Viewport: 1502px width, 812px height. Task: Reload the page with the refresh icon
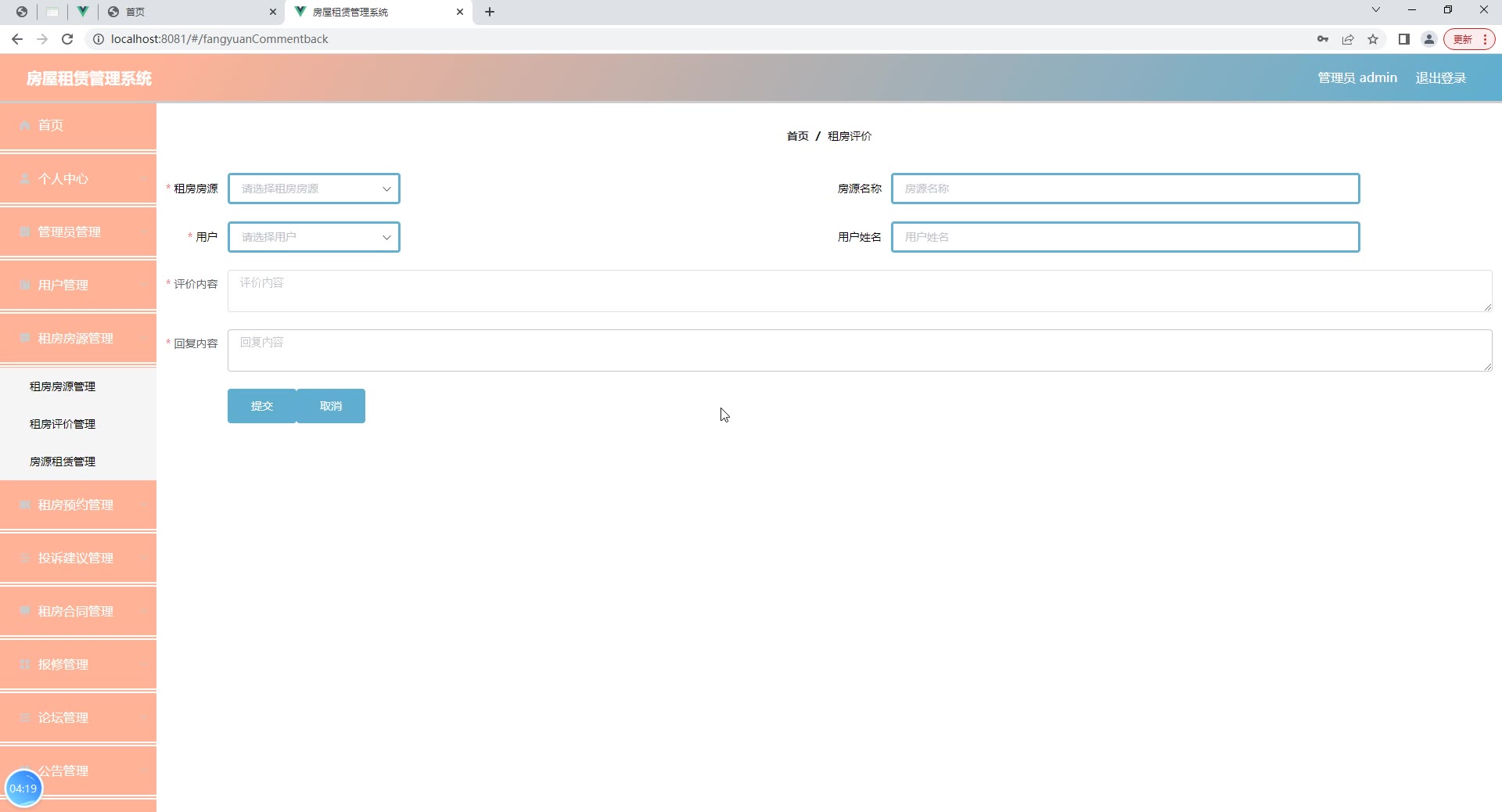tap(67, 39)
